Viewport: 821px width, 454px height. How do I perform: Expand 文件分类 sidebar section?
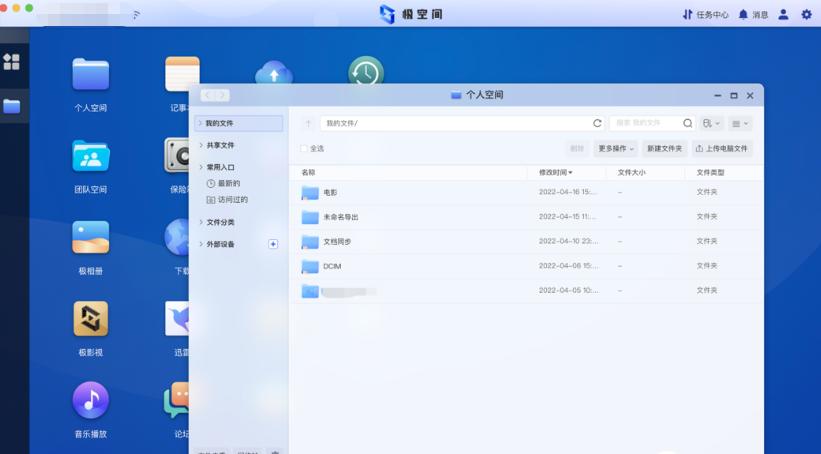[x=201, y=222]
